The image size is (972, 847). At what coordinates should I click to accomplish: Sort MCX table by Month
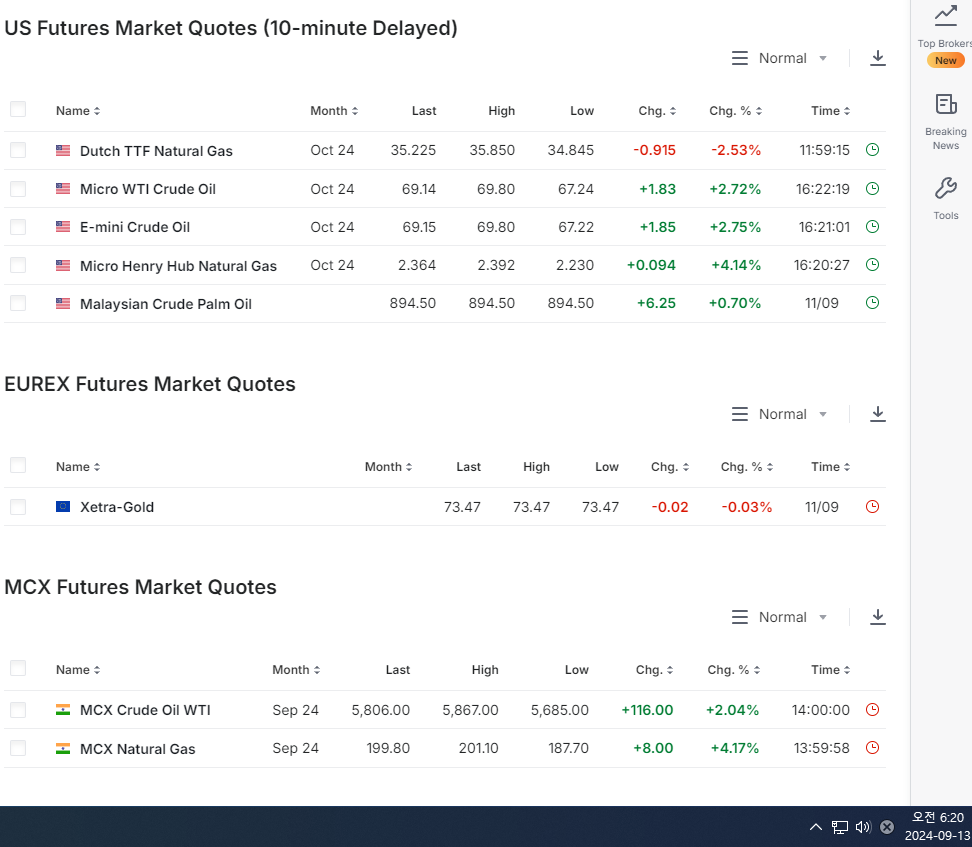point(296,670)
